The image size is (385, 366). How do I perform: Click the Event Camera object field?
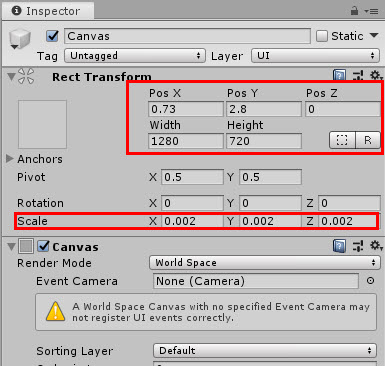pyautogui.click(x=256, y=281)
